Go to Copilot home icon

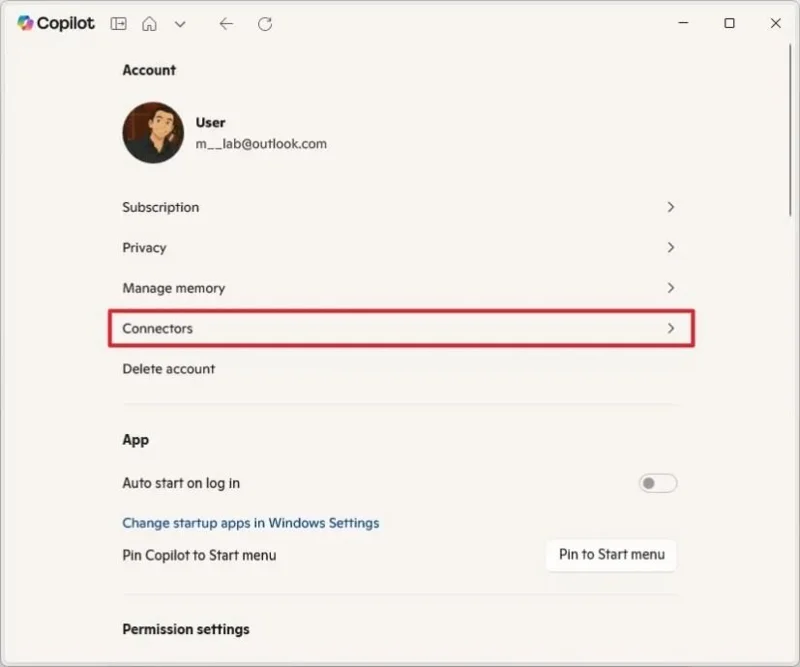[x=149, y=23]
